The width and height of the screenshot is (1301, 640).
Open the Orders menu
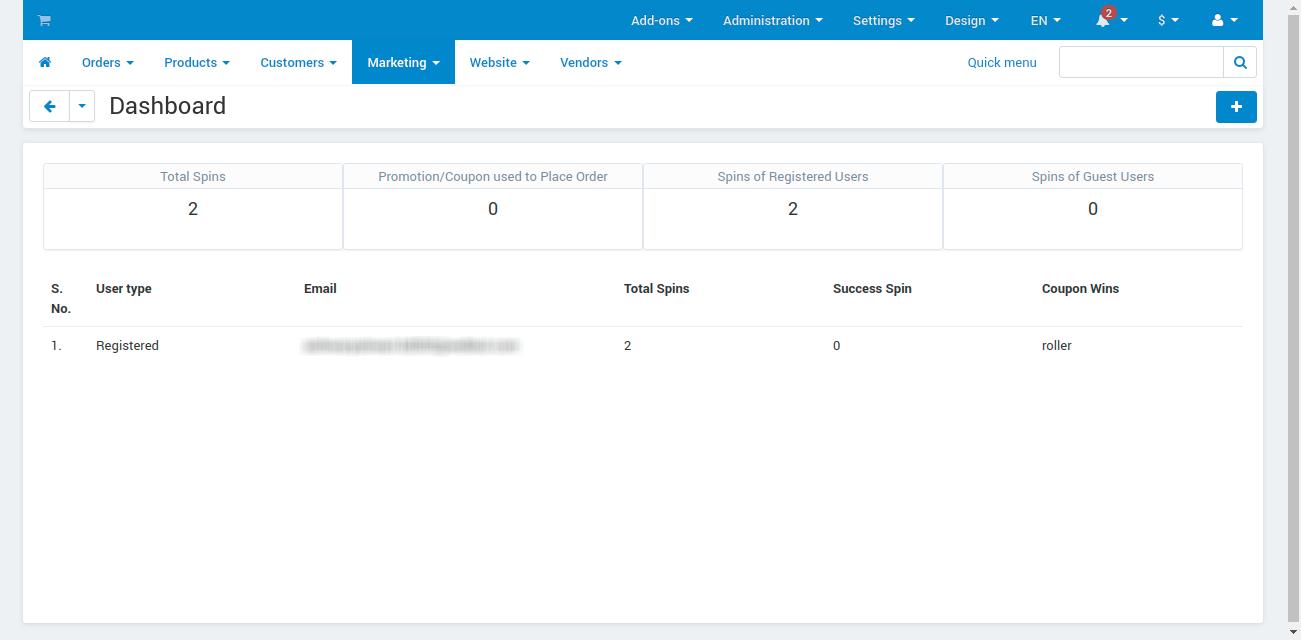(107, 62)
